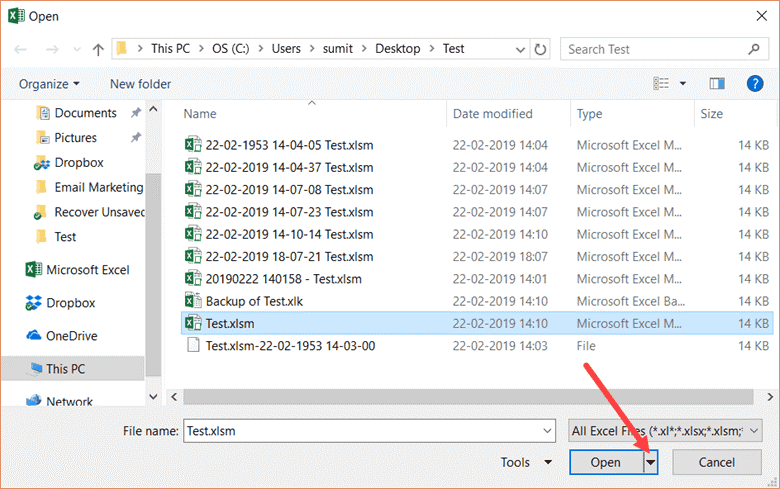Click the Help question mark icon
The width and height of the screenshot is (780, 489).
tap(755, 84)
